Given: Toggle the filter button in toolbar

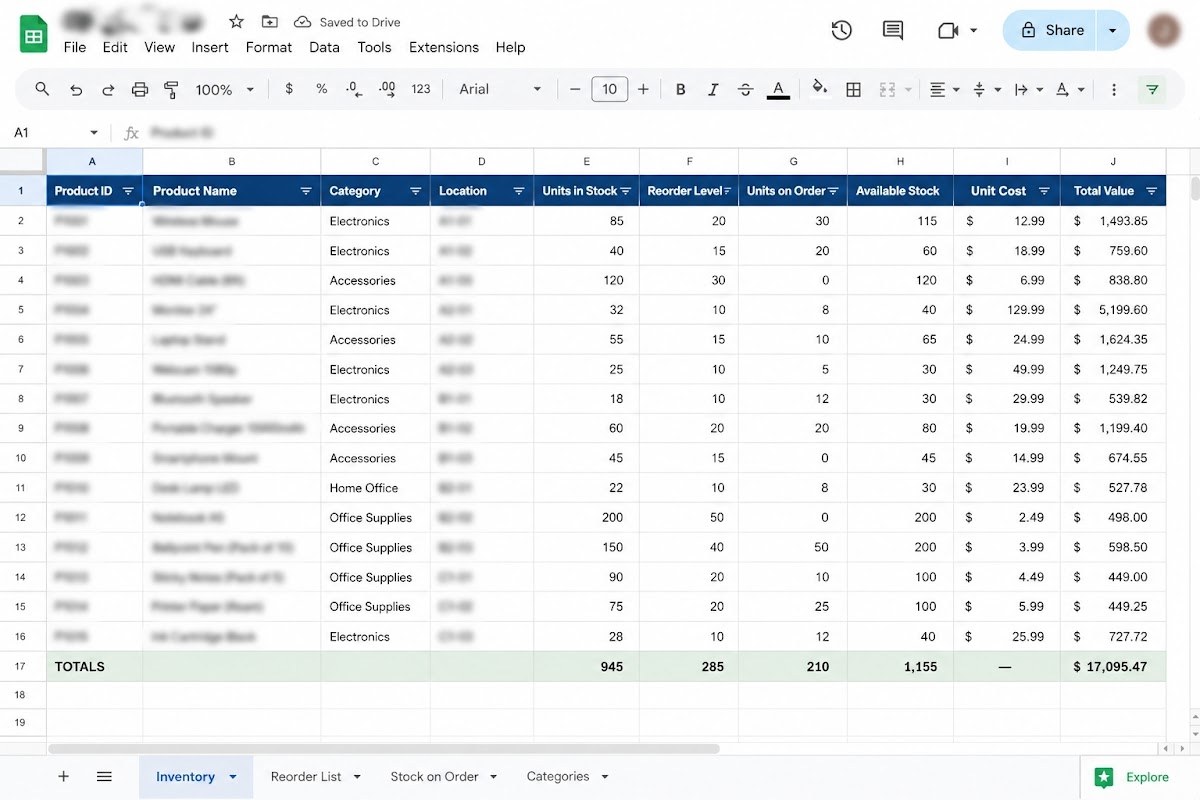Looking at the screenshot, I should click(x=1152, y=89).
